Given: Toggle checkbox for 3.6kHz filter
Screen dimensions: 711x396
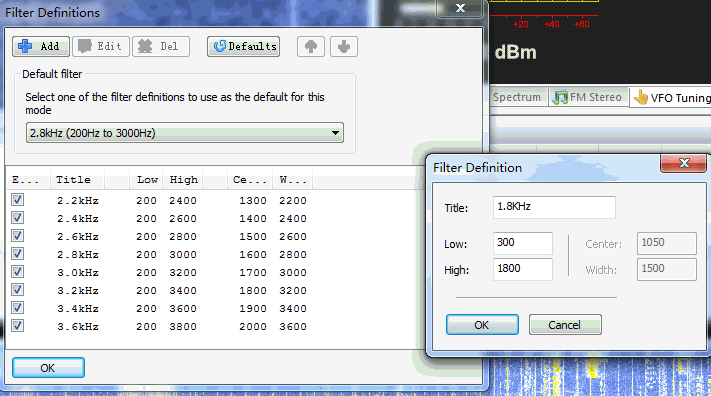Looking at the screenshot, I should tap(18, 326).
